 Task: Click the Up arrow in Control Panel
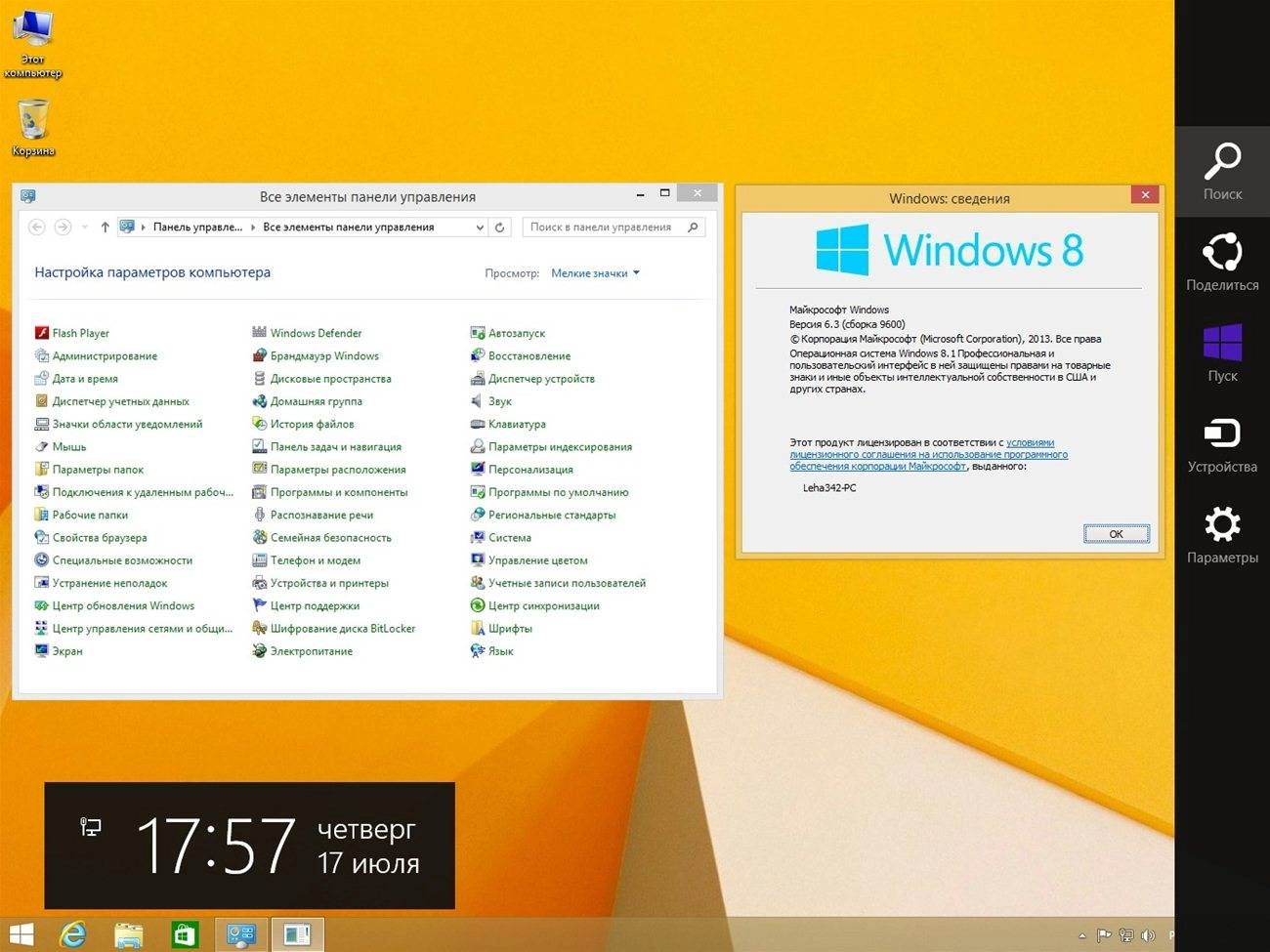(x=106, y=227)
